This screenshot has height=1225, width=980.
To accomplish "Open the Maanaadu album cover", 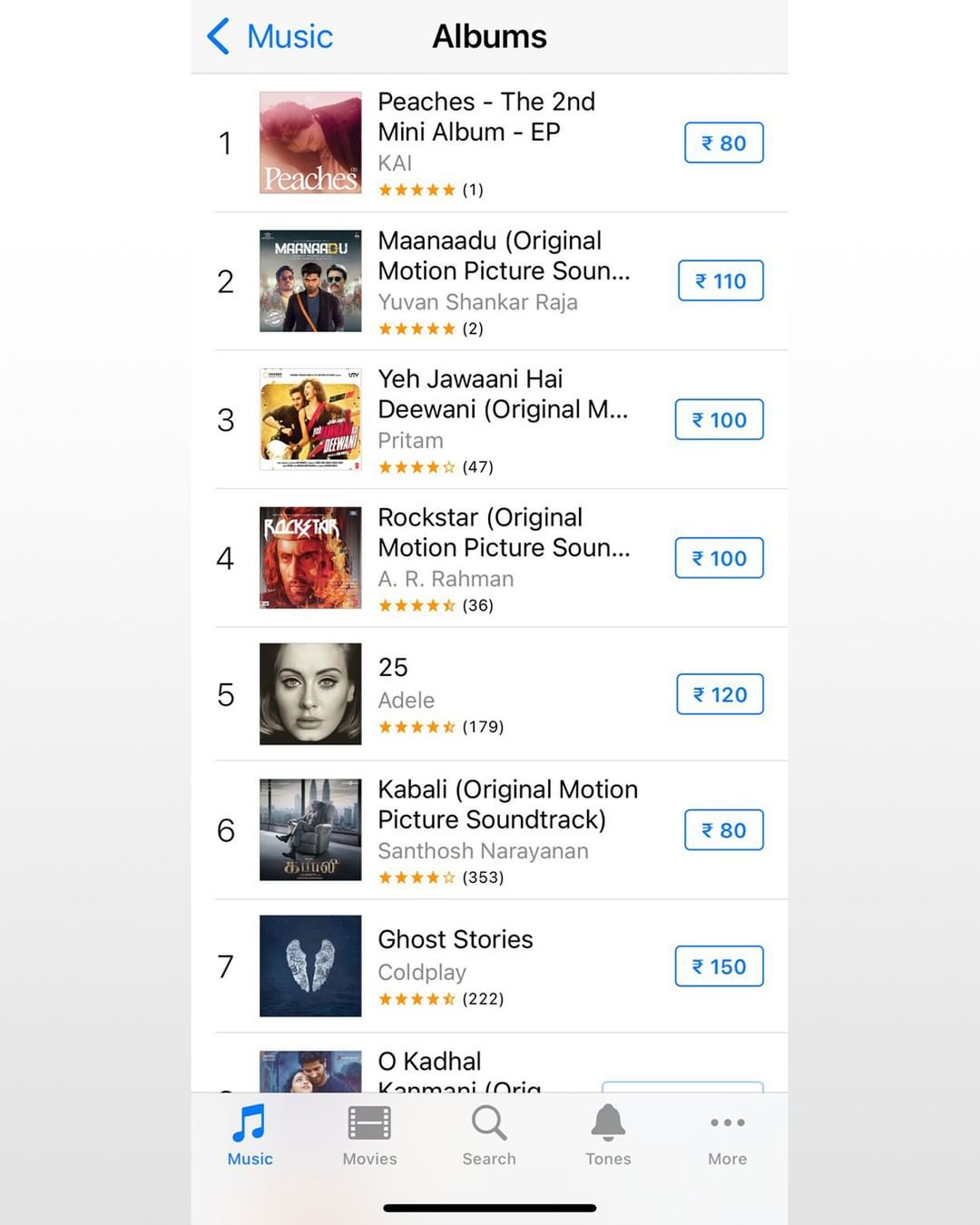I will point(310,280).
